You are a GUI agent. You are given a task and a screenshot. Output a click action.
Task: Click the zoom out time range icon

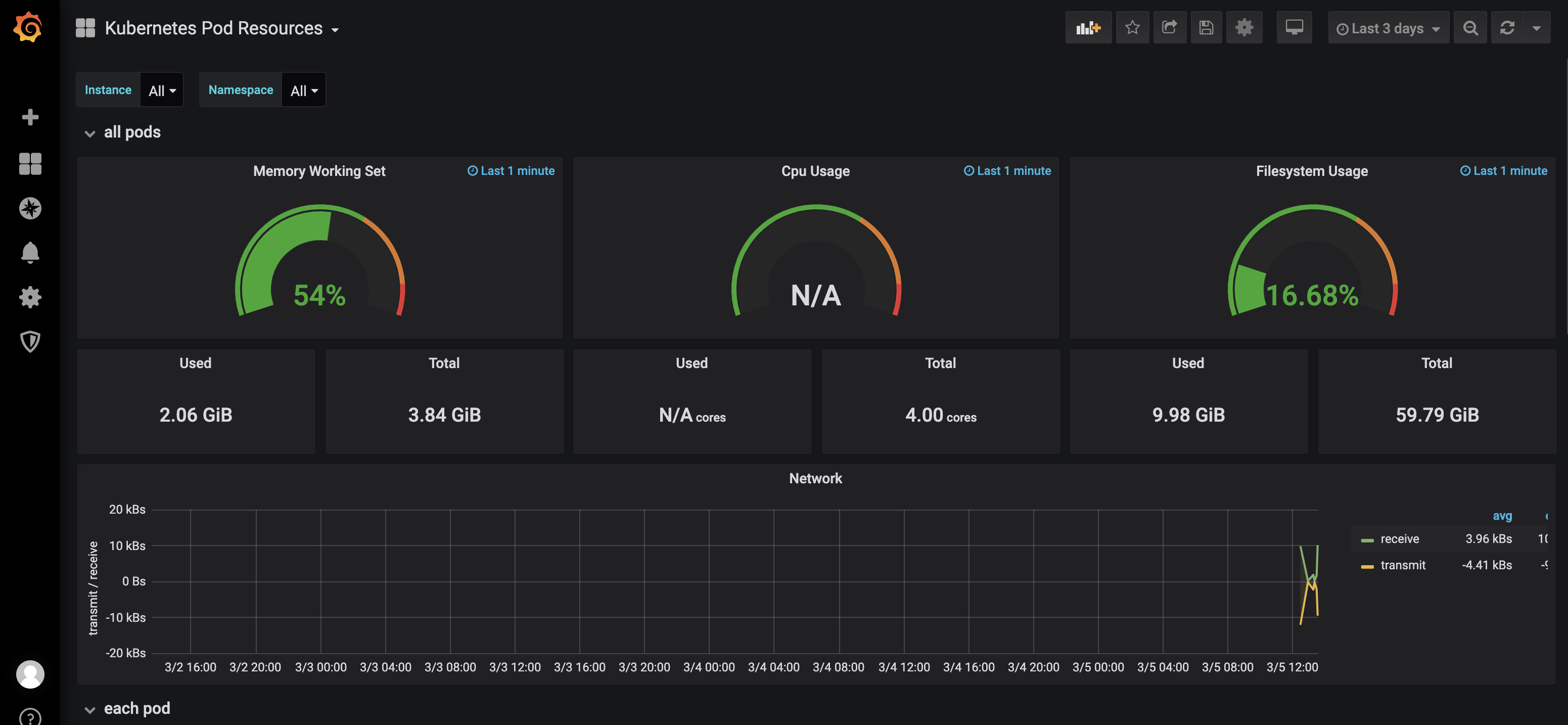1470,28
